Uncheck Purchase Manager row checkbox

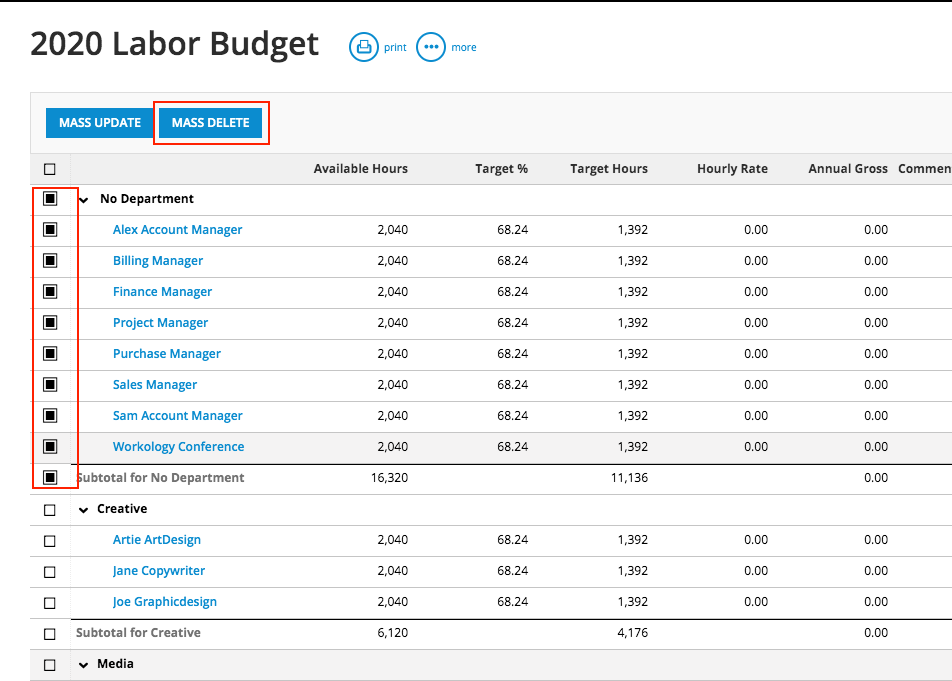pyautogui.click(x=50, y=354)
